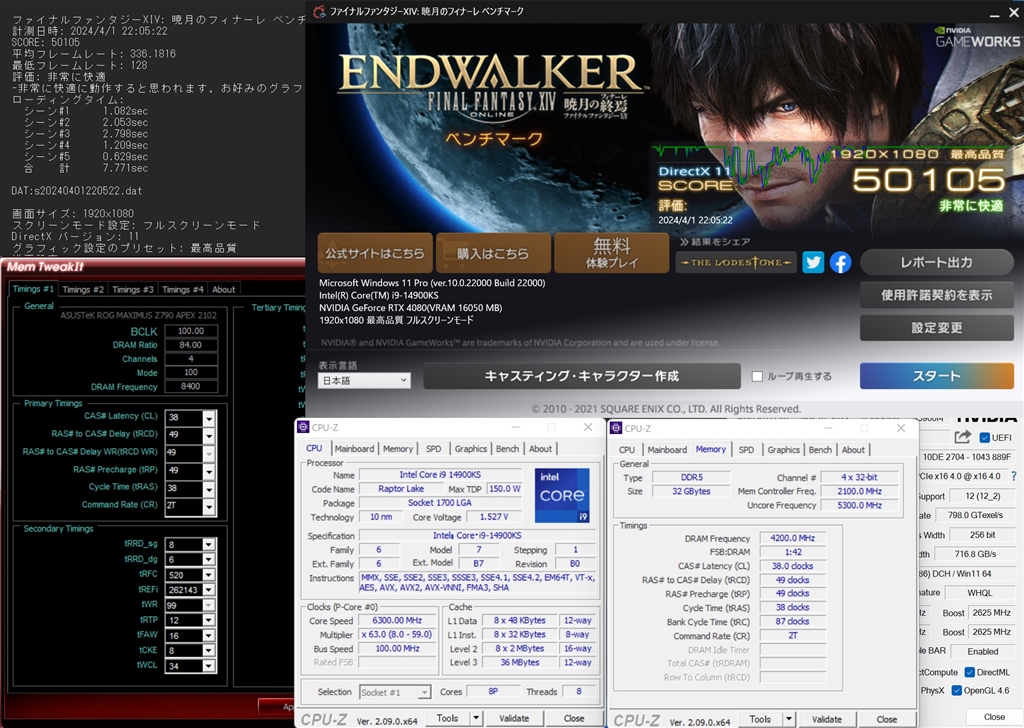The image size is (1024, 728).
Task: Open RAS# Precharge (tRP) dropdown
Action: 209,471
